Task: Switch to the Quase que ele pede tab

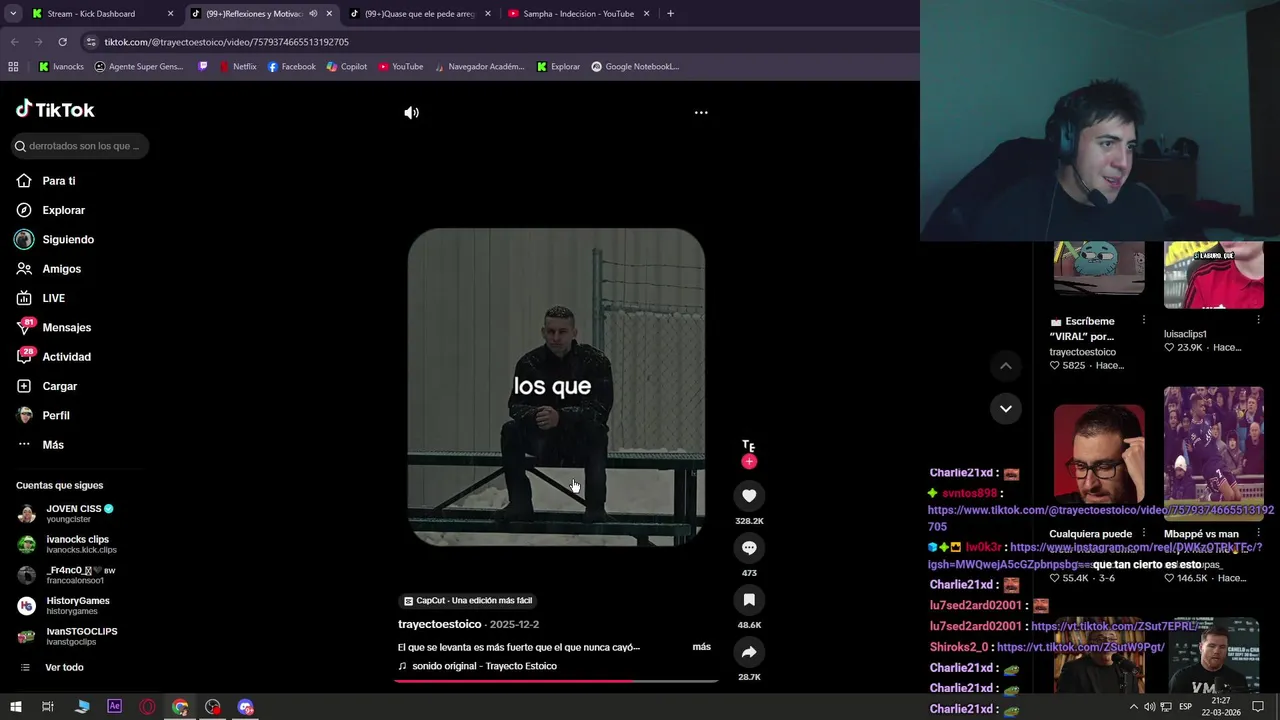Action: [x=420, y=14]
